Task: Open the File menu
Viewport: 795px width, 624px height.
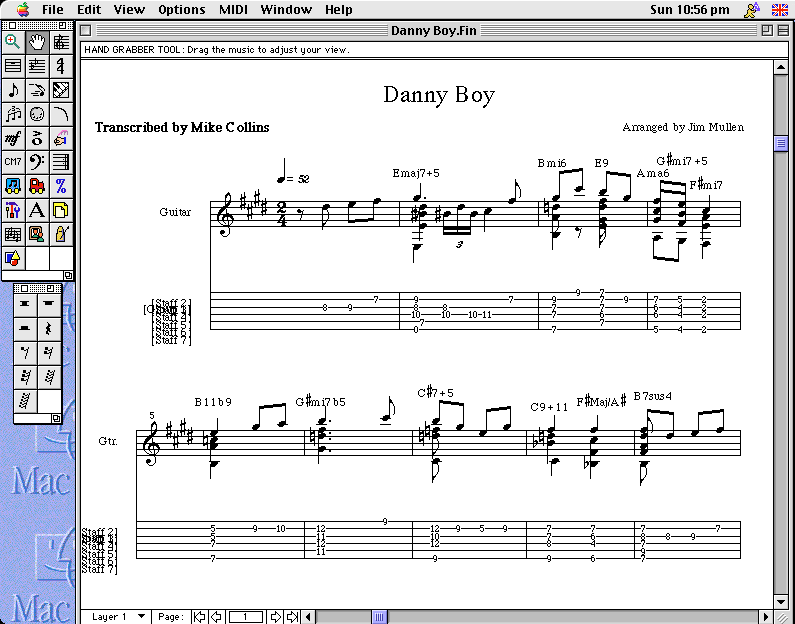Action: click(52, 10)
